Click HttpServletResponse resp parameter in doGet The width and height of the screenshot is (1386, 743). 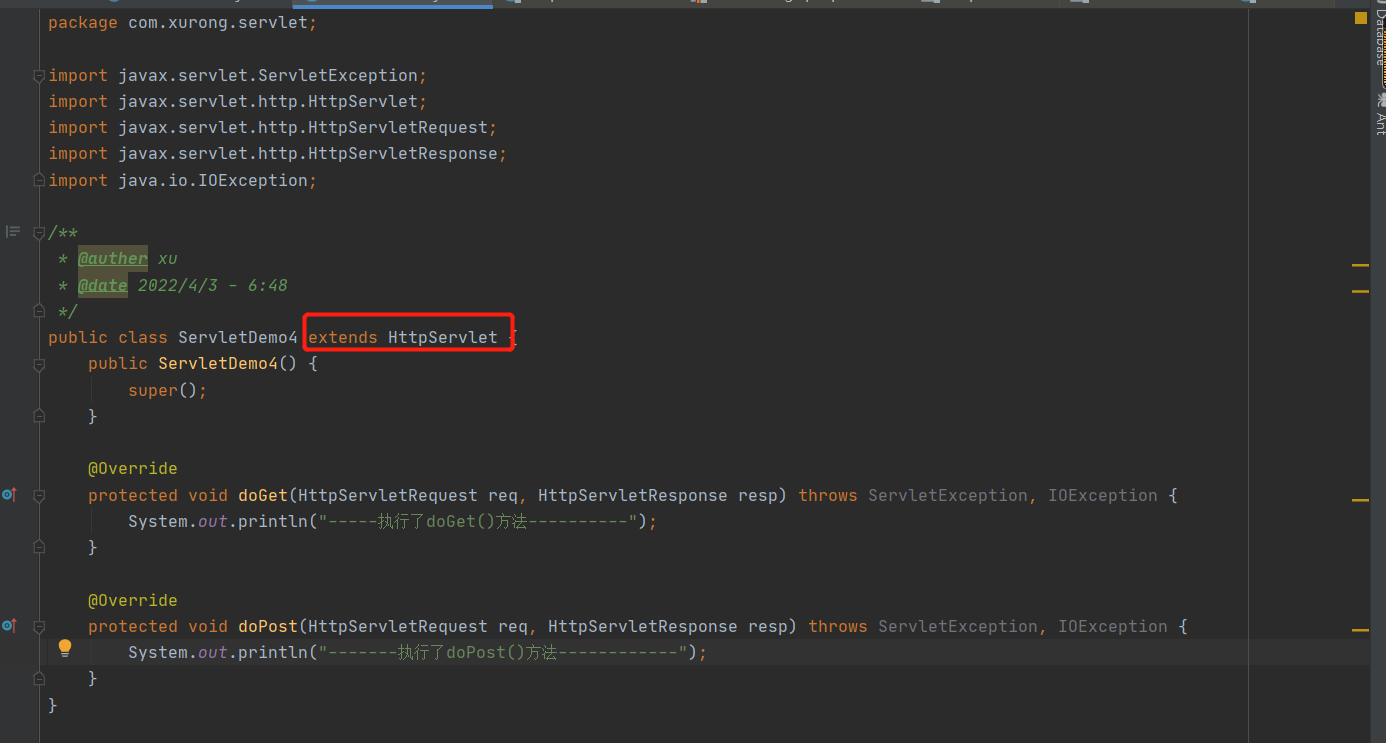[x=658, y=495]
